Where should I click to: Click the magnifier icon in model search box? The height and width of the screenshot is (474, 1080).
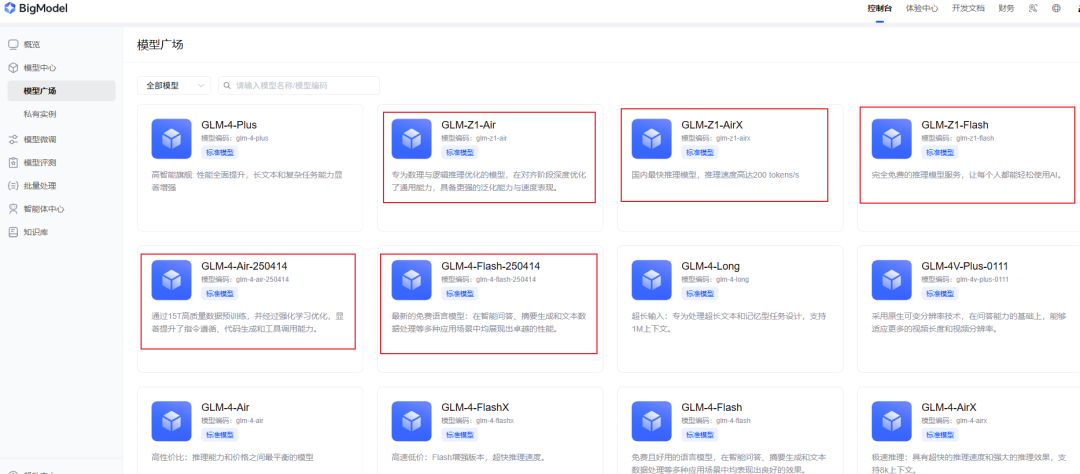(x=227, y=85)
